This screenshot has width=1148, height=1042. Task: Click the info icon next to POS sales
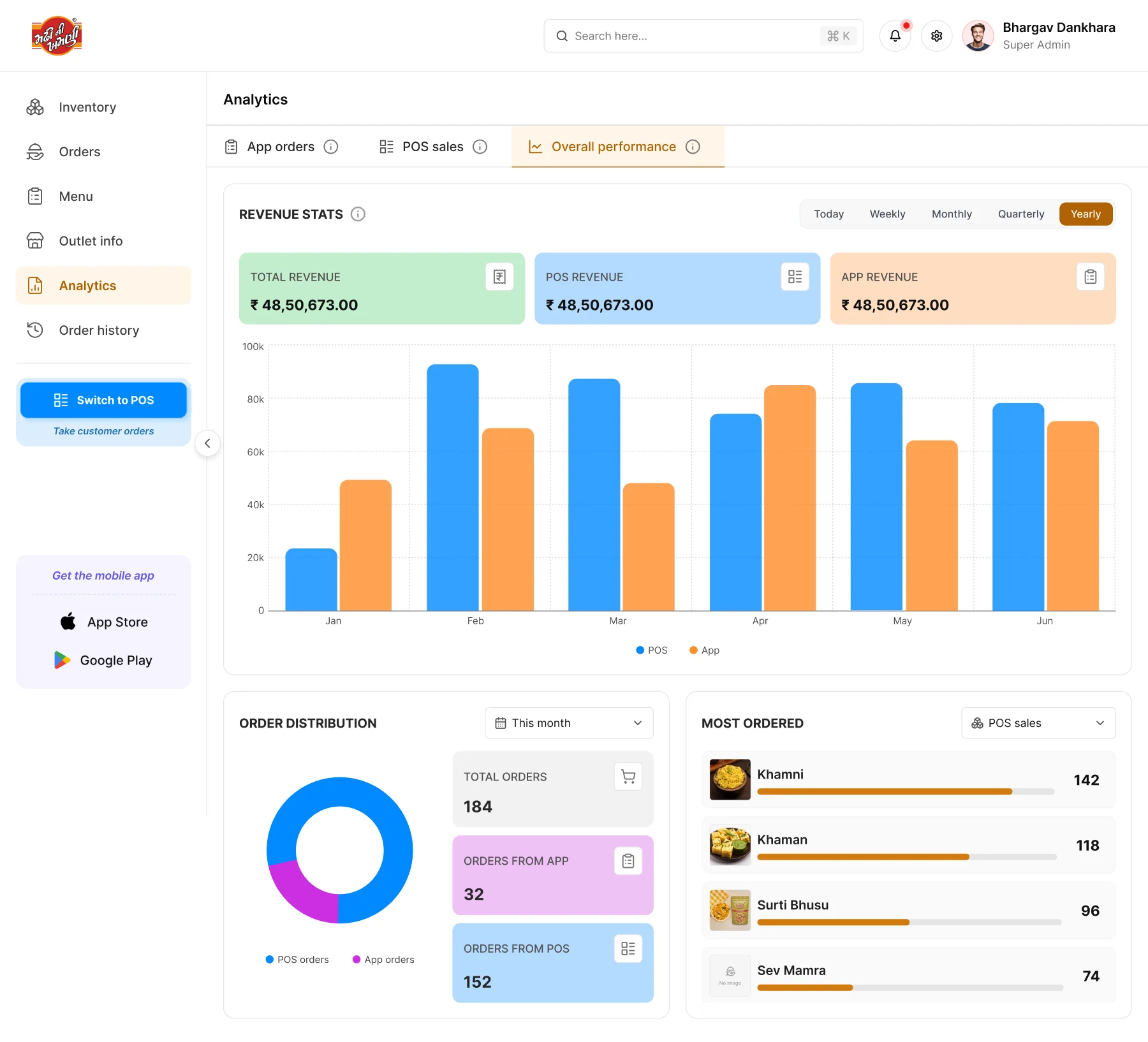pyautogui.click(x=480, y=147)
